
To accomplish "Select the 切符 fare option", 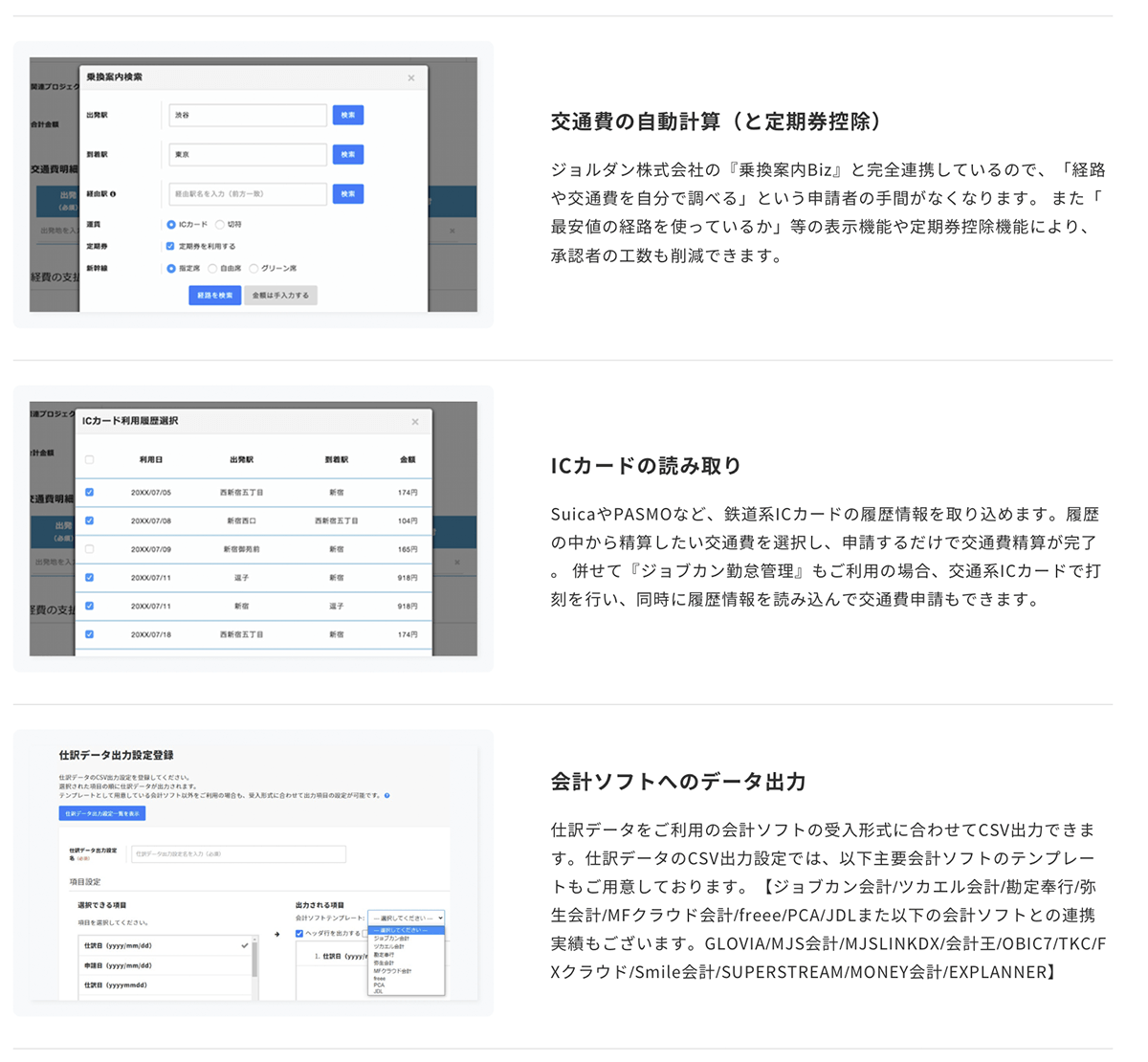I will coord(220,225).
